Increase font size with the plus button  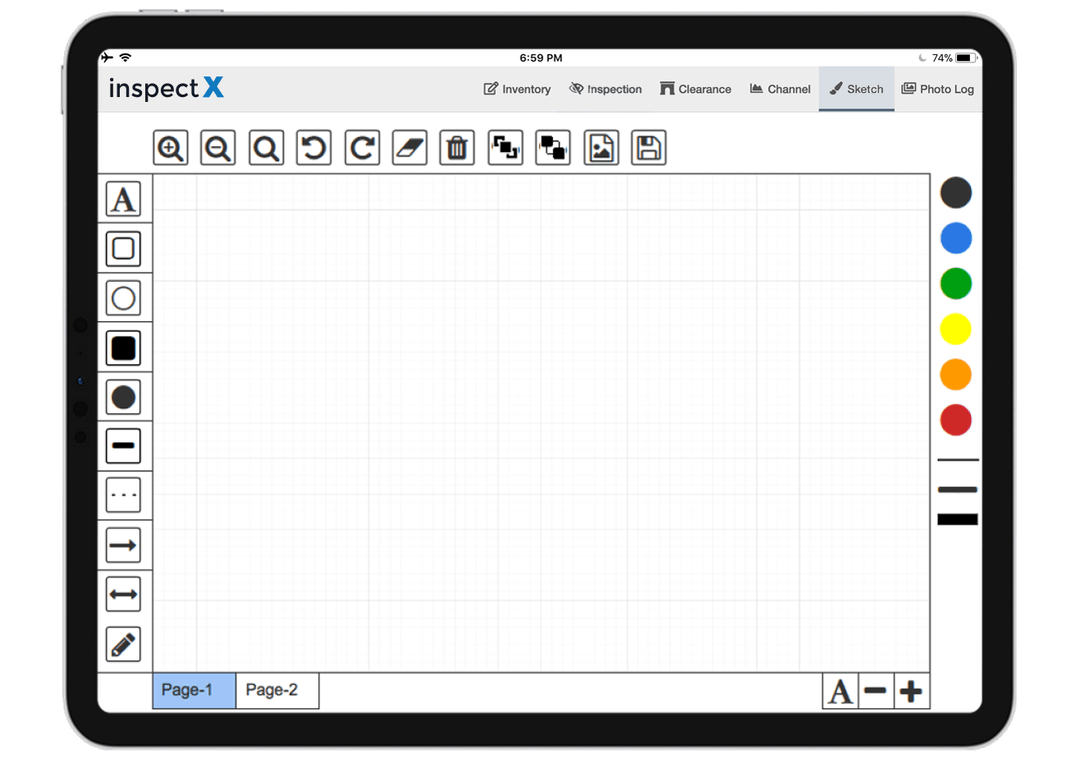coord(912,690)
